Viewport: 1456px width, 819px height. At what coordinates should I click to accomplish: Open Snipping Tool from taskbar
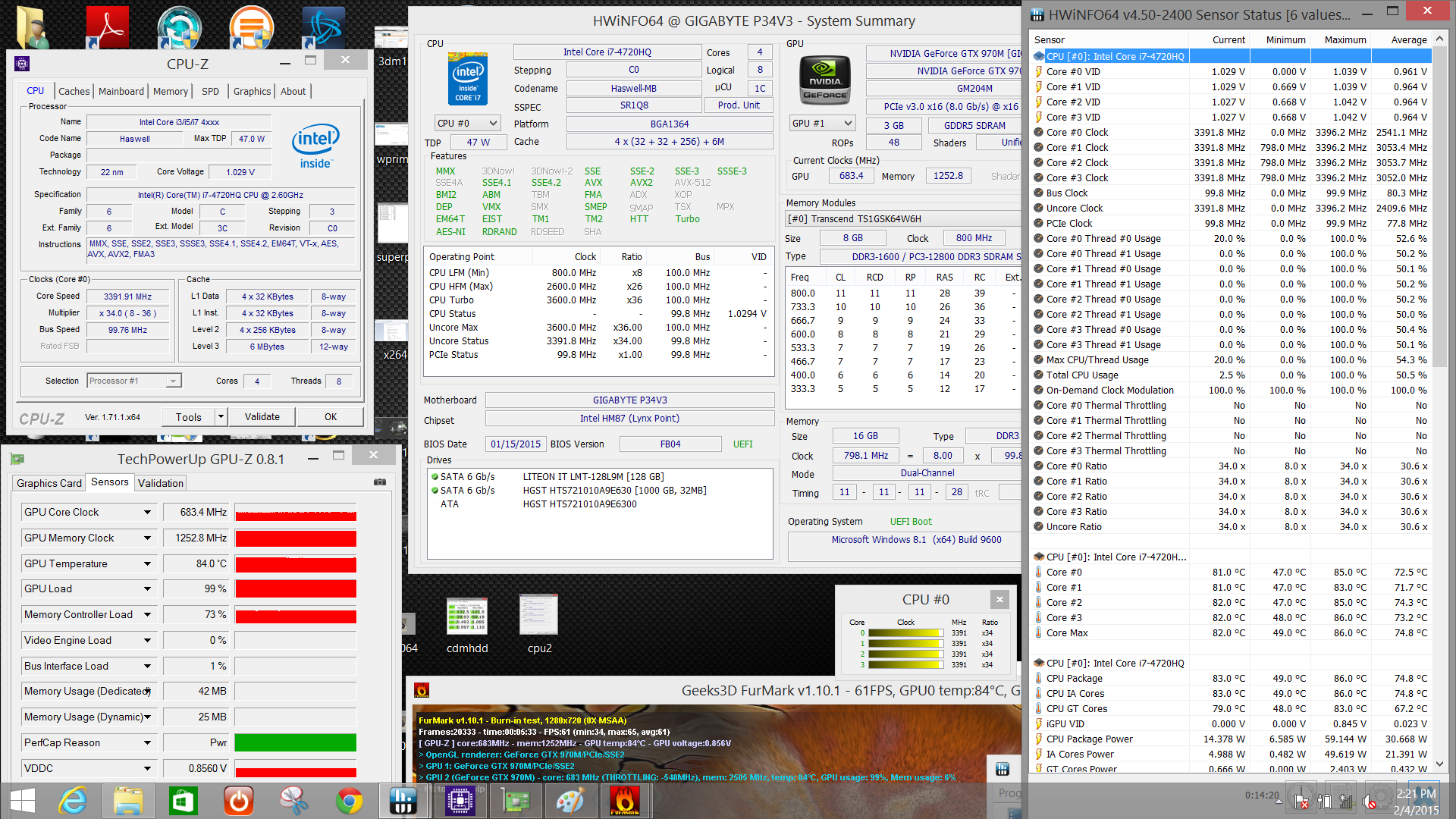tap(293, 801)
